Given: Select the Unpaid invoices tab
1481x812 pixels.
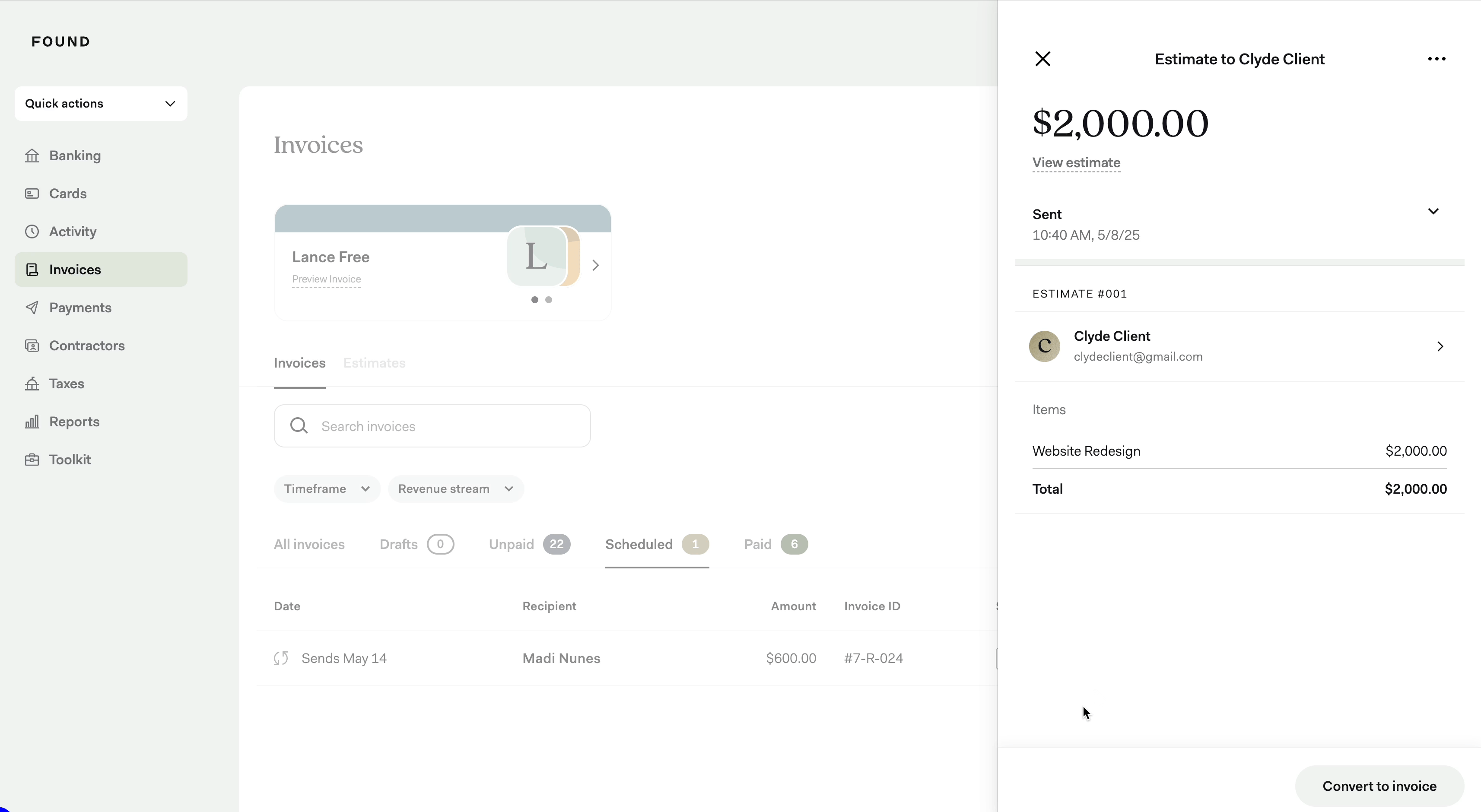Looking at the screenshot, I should 529,544.
